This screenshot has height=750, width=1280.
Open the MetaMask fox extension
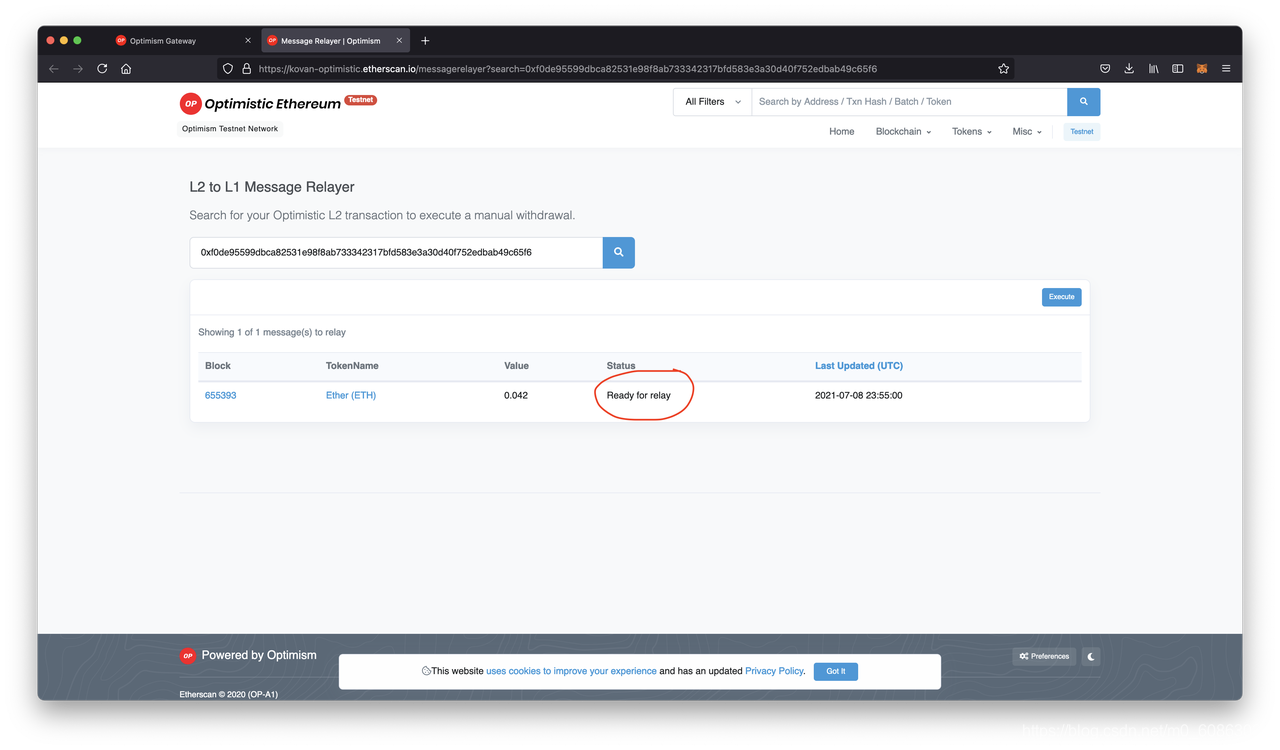1202,69
